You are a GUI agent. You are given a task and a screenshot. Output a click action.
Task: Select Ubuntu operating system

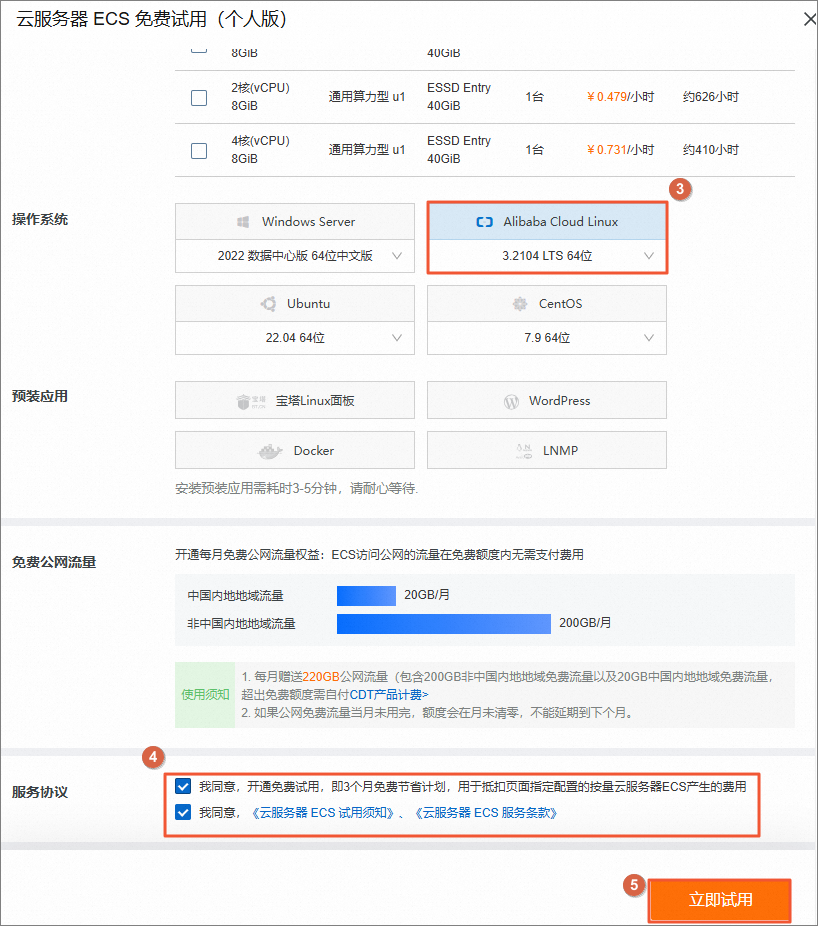[x=295, y=304]
